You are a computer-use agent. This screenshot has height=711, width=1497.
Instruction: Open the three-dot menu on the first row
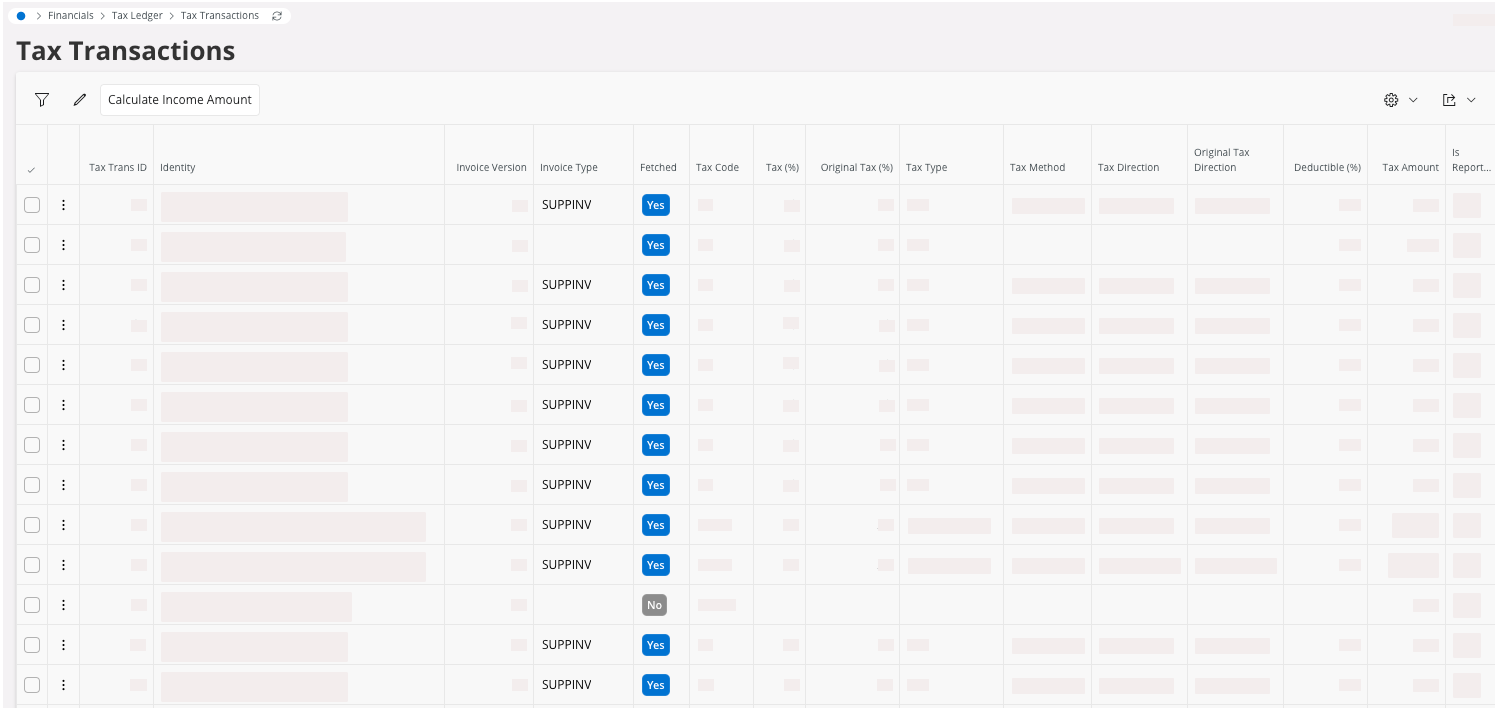point(63,205)
